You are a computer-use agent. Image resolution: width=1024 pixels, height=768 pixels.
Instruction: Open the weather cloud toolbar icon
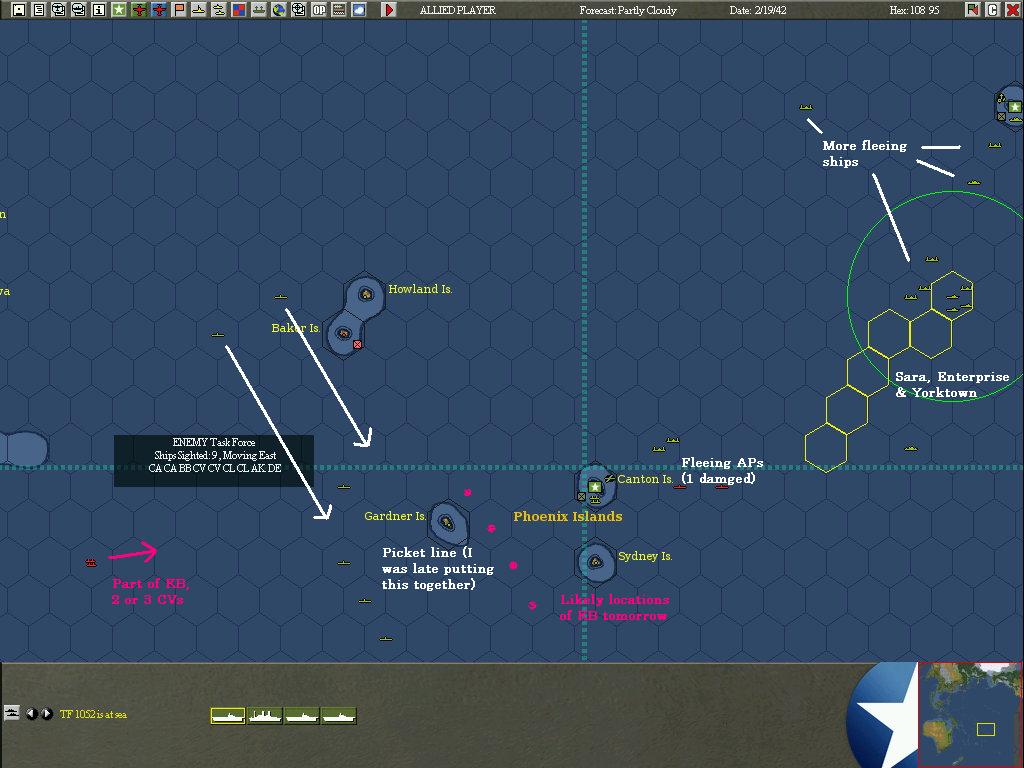pyautogui.click(x=359, y=10)
